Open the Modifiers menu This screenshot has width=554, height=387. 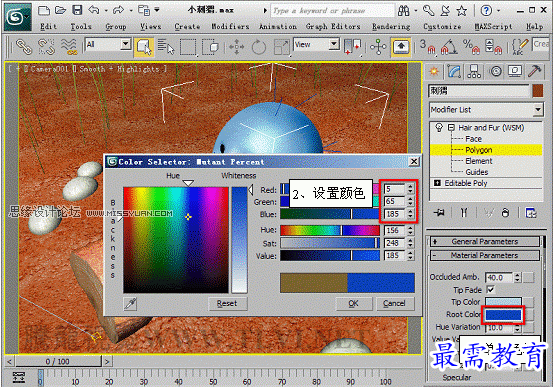click(x=230, y=27)
